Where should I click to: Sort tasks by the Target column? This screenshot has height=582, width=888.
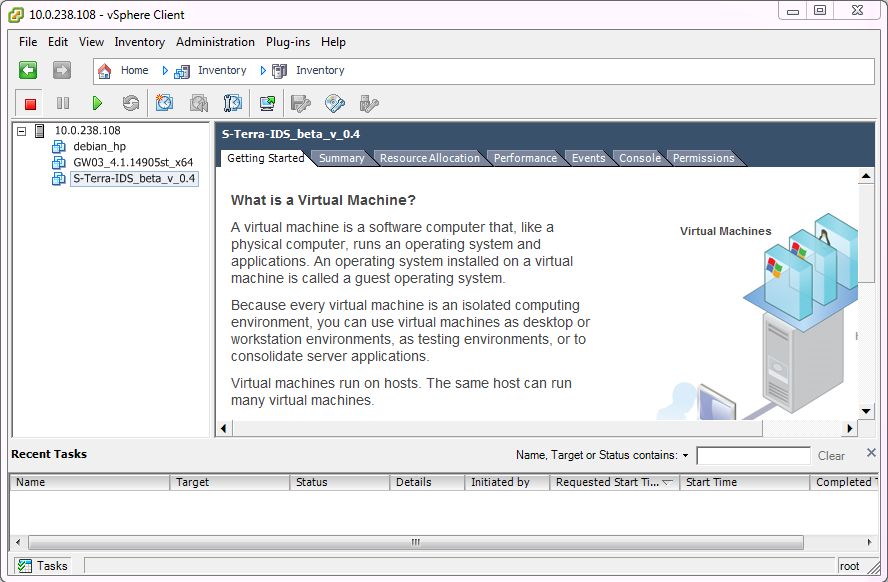pos(229,482)
